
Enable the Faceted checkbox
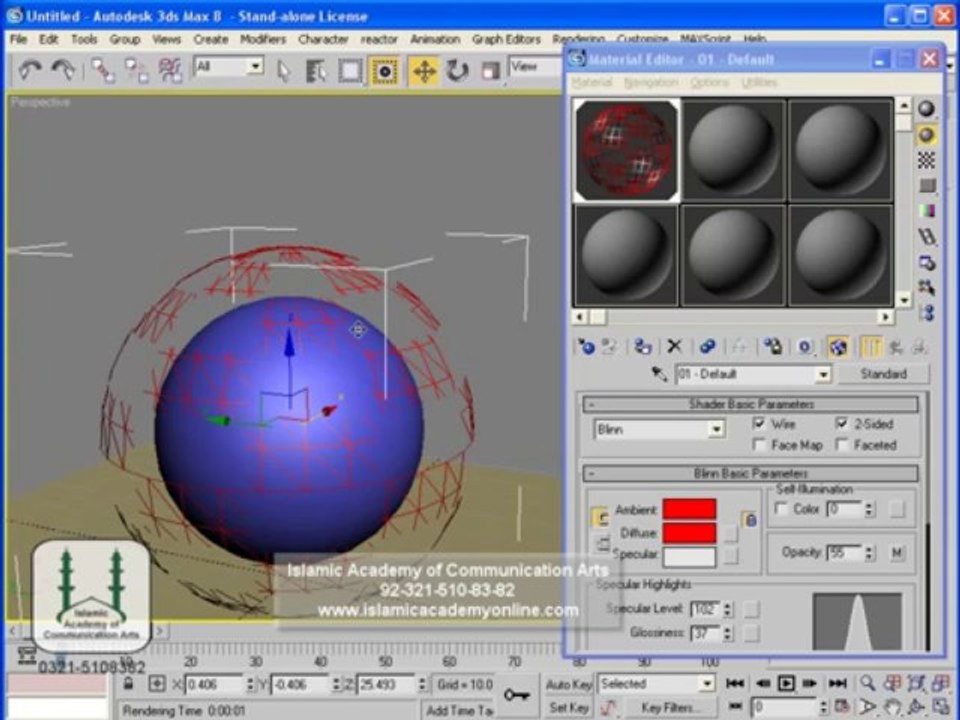pyautogui.click(x=842, y=444)
